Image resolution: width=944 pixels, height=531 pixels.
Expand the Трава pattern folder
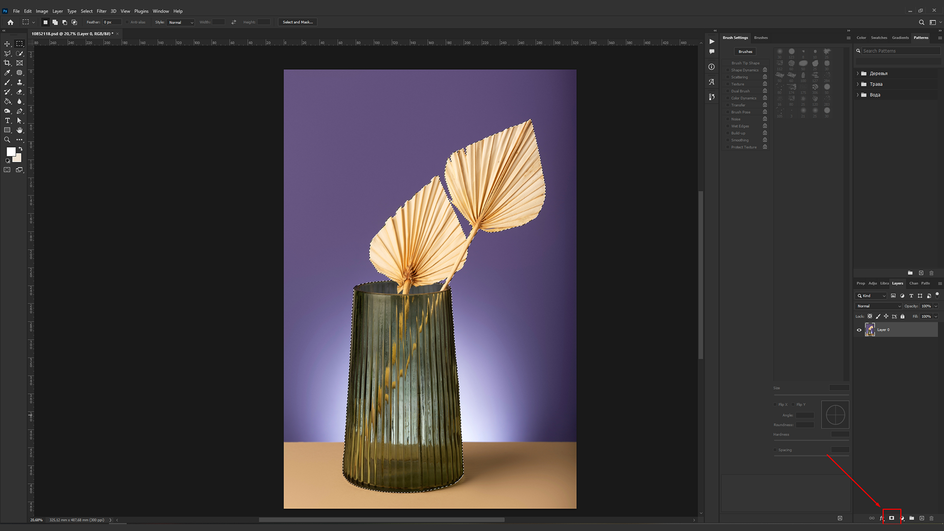tap(858, 84)
